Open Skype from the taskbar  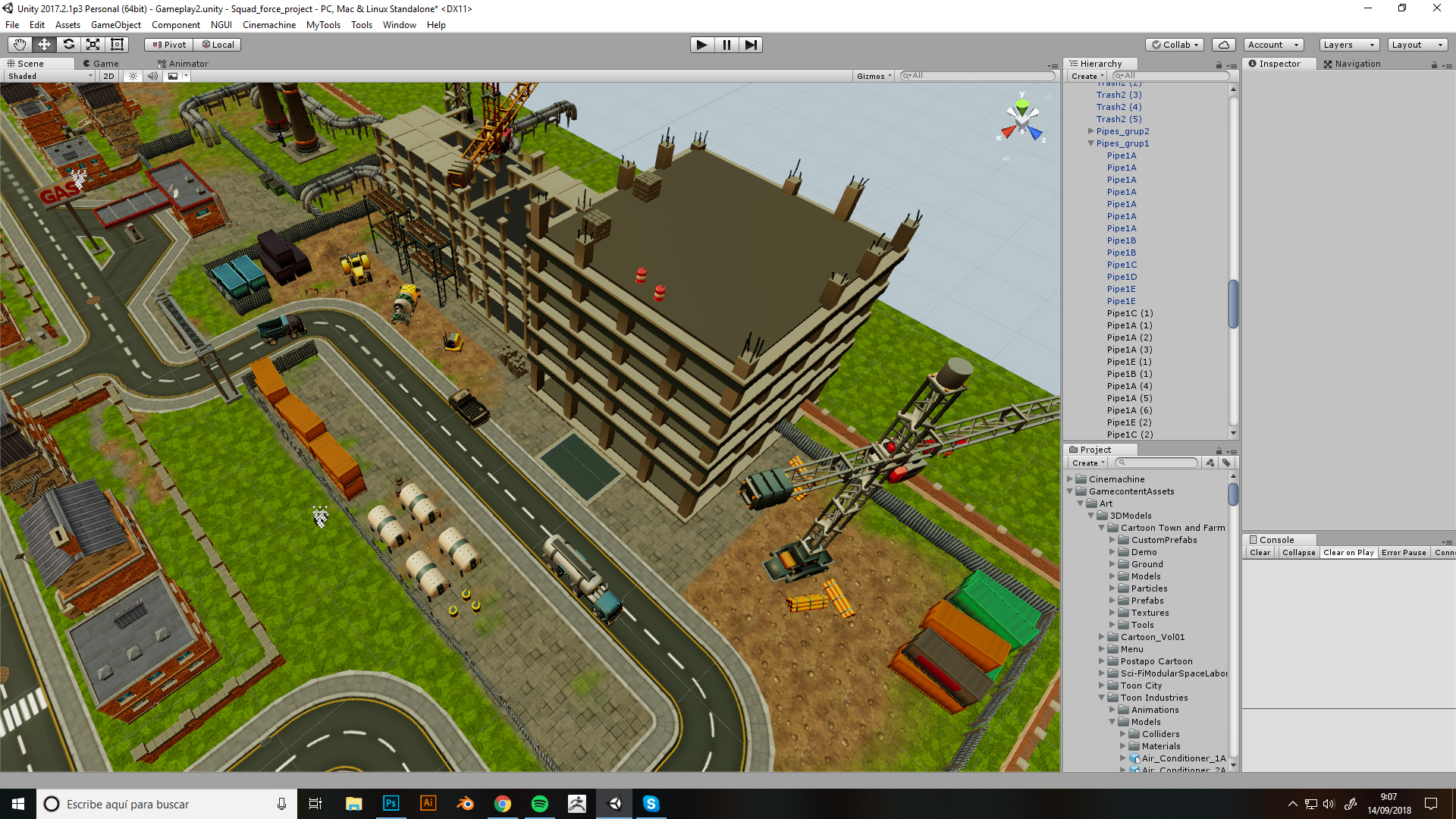point(651,804)
